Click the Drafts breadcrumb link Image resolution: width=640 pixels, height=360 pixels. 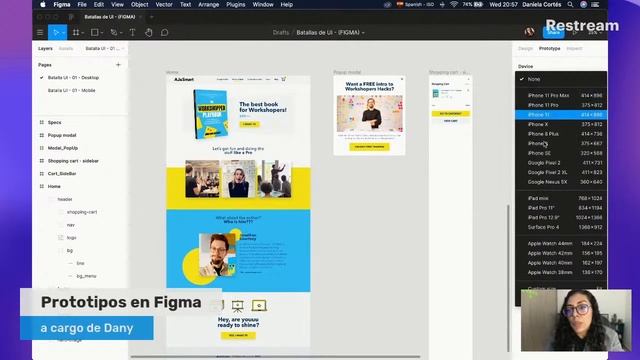coord(281,32)
